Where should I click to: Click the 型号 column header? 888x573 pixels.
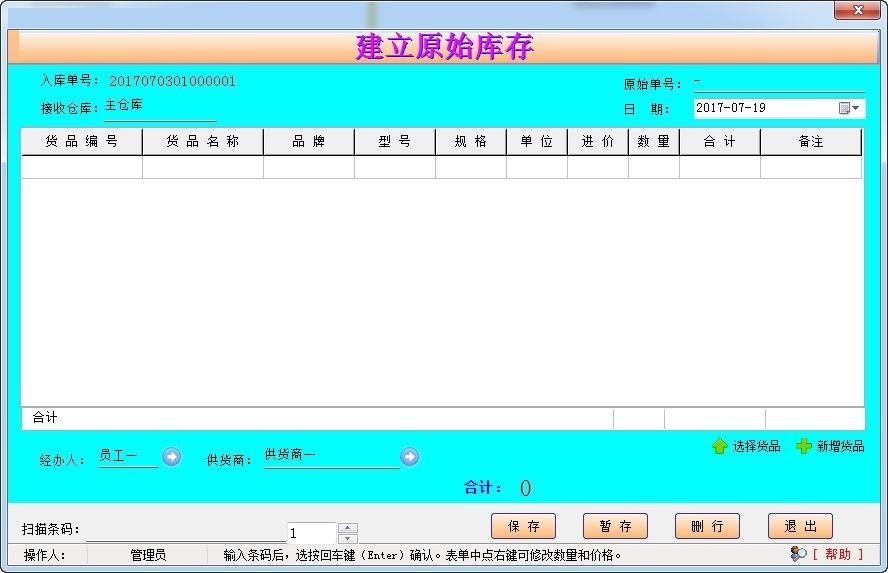tap(395, 142)
